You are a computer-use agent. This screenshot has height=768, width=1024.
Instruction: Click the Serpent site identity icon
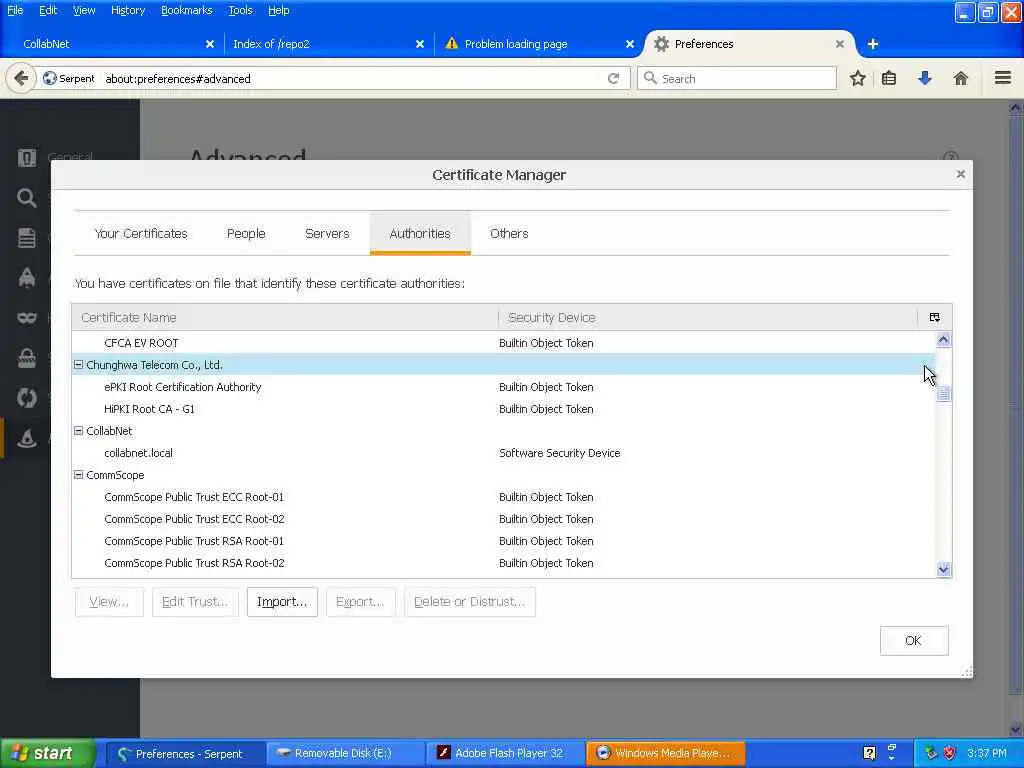click(50, 78)
